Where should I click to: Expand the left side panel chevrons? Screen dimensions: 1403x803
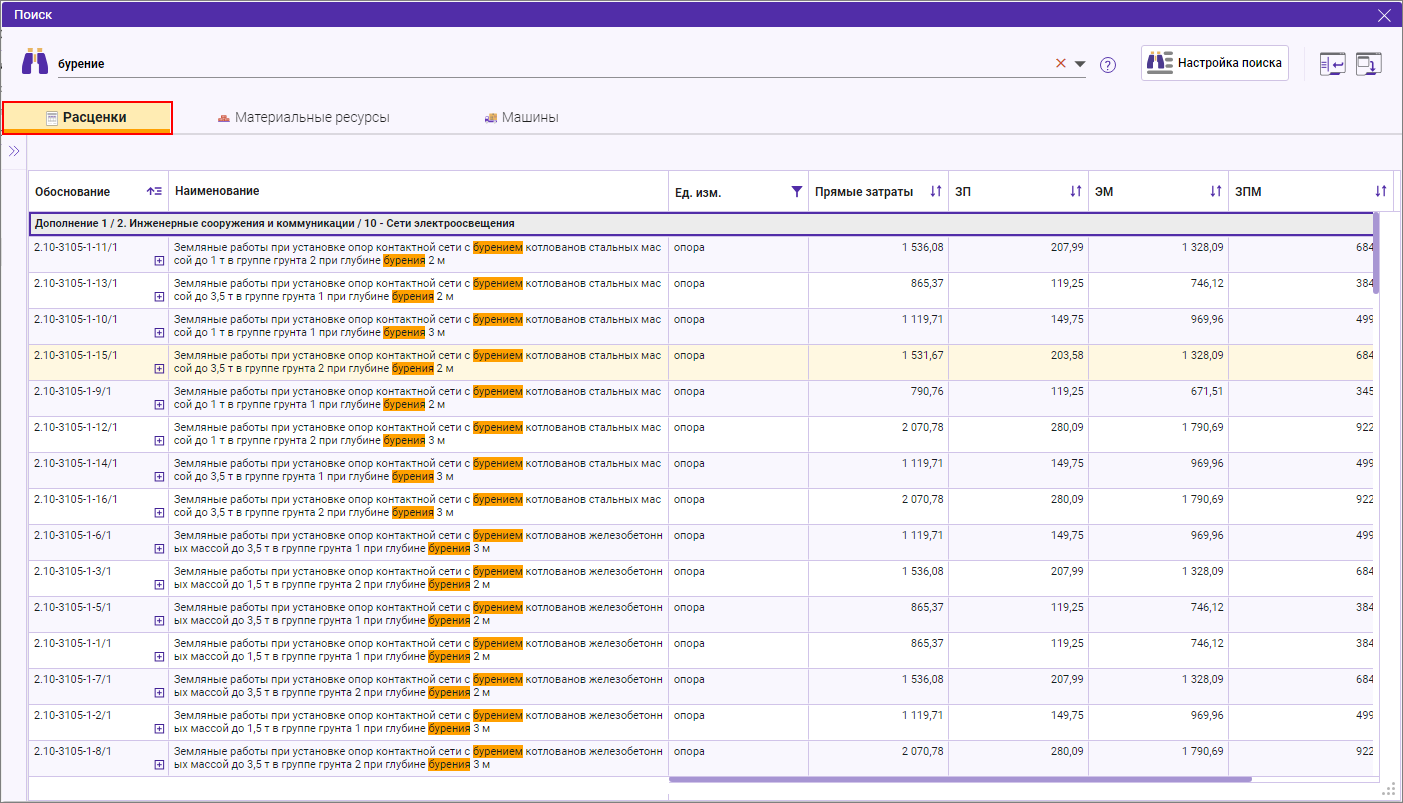click(14, 152)
